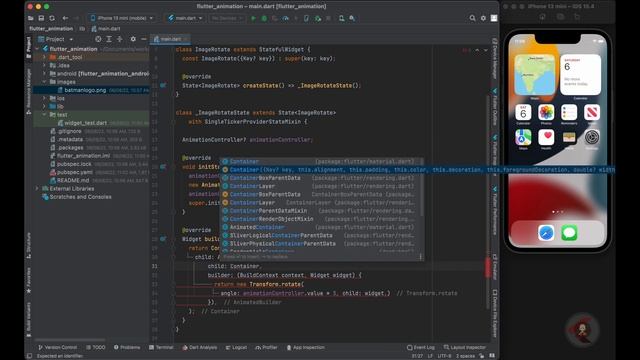Open Reminders app on iPhone simulator

[x=569, y=112]
